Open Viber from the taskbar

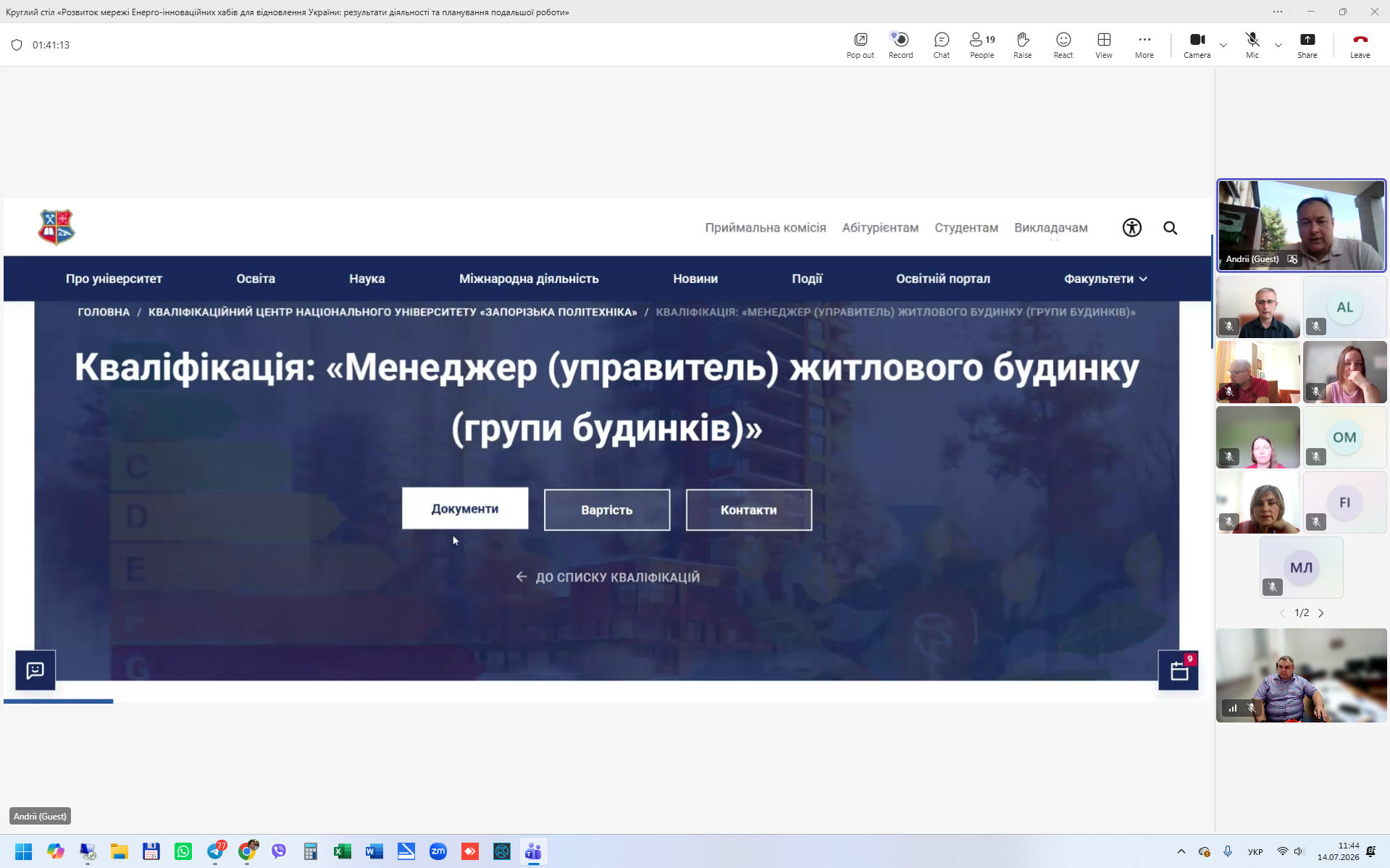pyautogui.click(x=279, y=851)
